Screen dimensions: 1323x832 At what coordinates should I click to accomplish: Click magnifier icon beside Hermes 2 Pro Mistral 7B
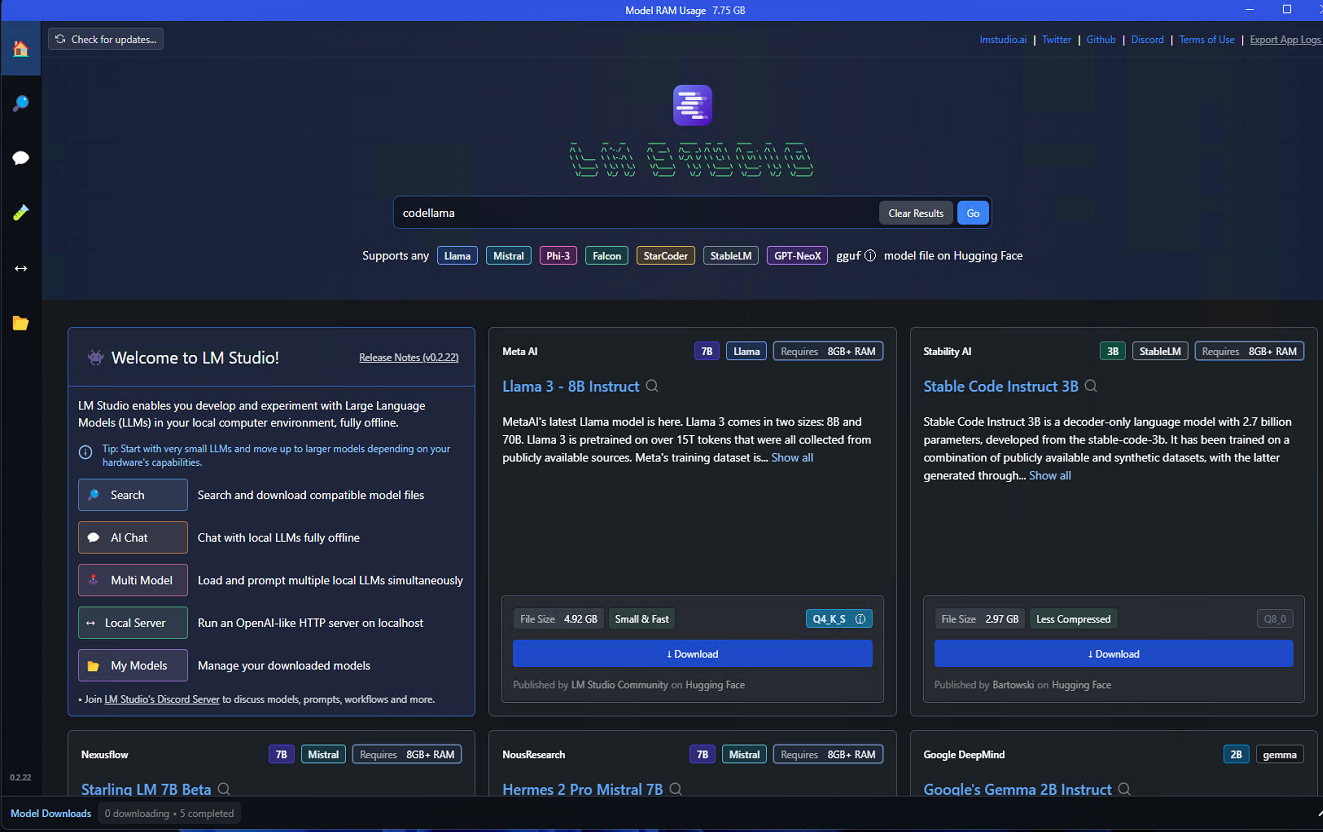point(676,789)
